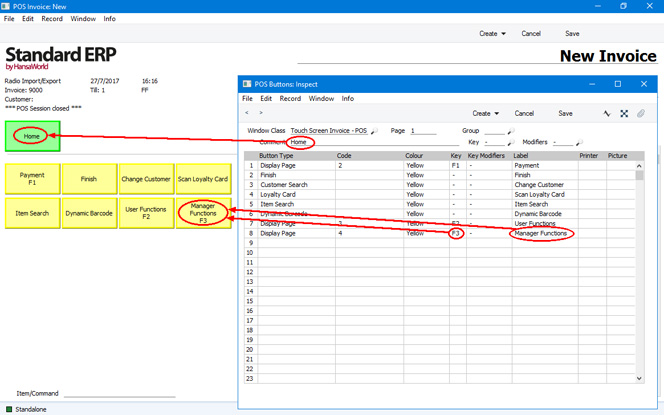Tap the User Functions F2 button
The height and width of the screenshot is (415, 664).
[x=147, y=213]
